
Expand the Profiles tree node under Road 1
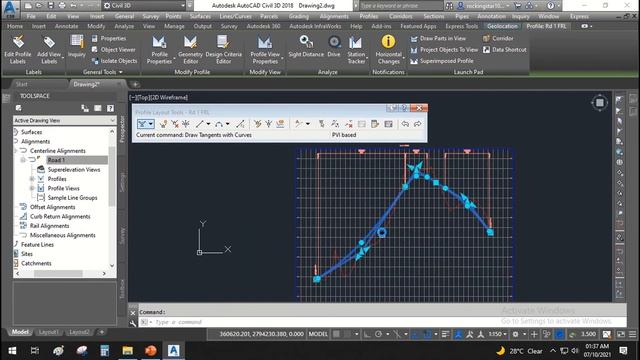[x=32, y=179]
